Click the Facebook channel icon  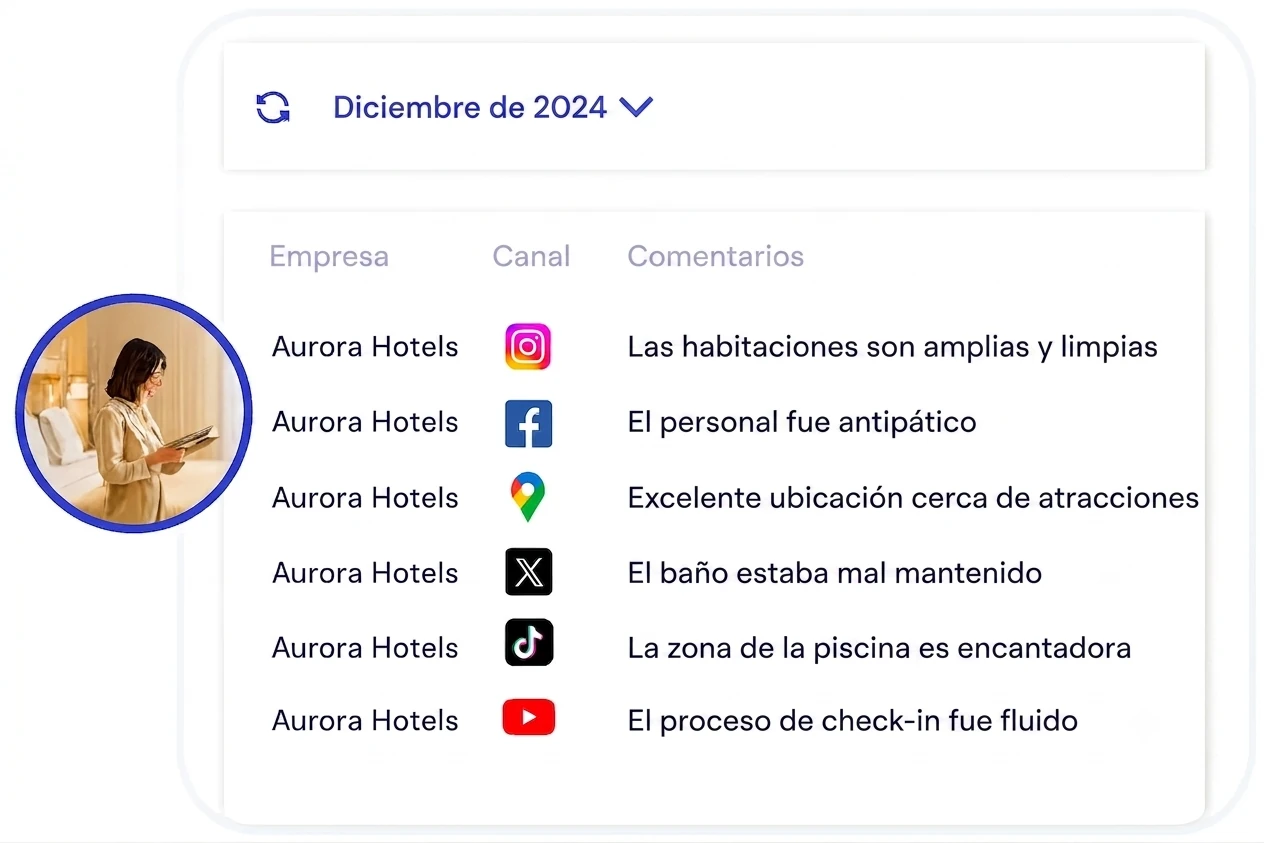528,423
